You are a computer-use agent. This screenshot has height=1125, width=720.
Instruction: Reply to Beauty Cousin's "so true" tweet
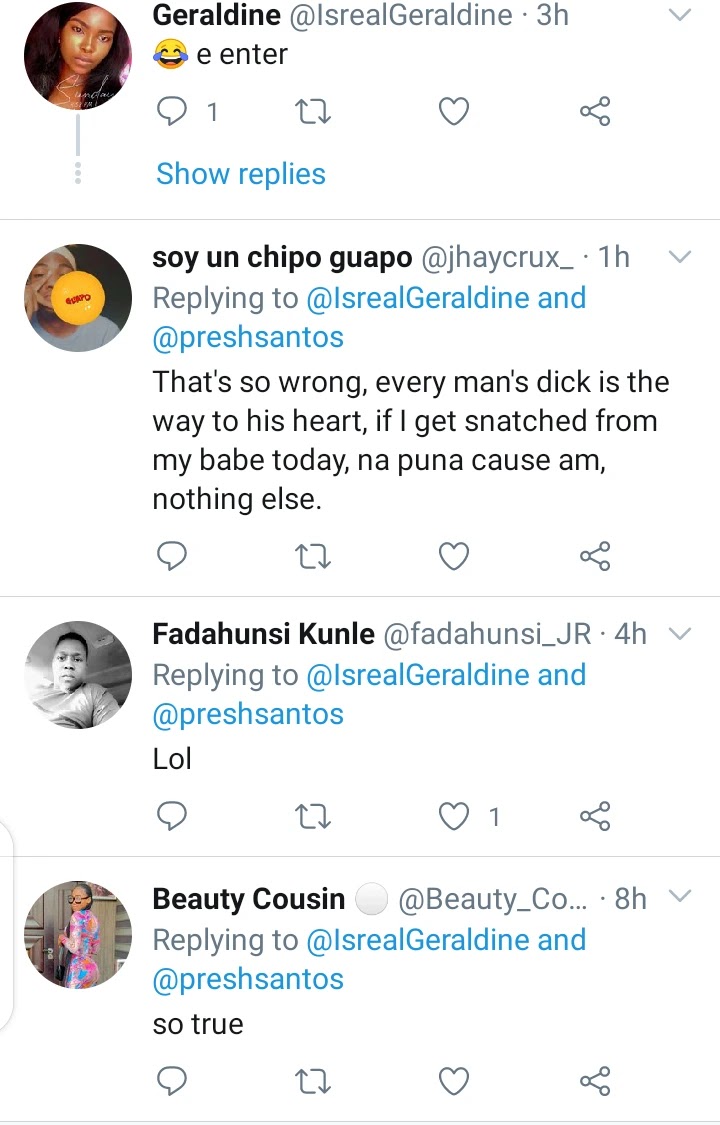[173, 1080]
